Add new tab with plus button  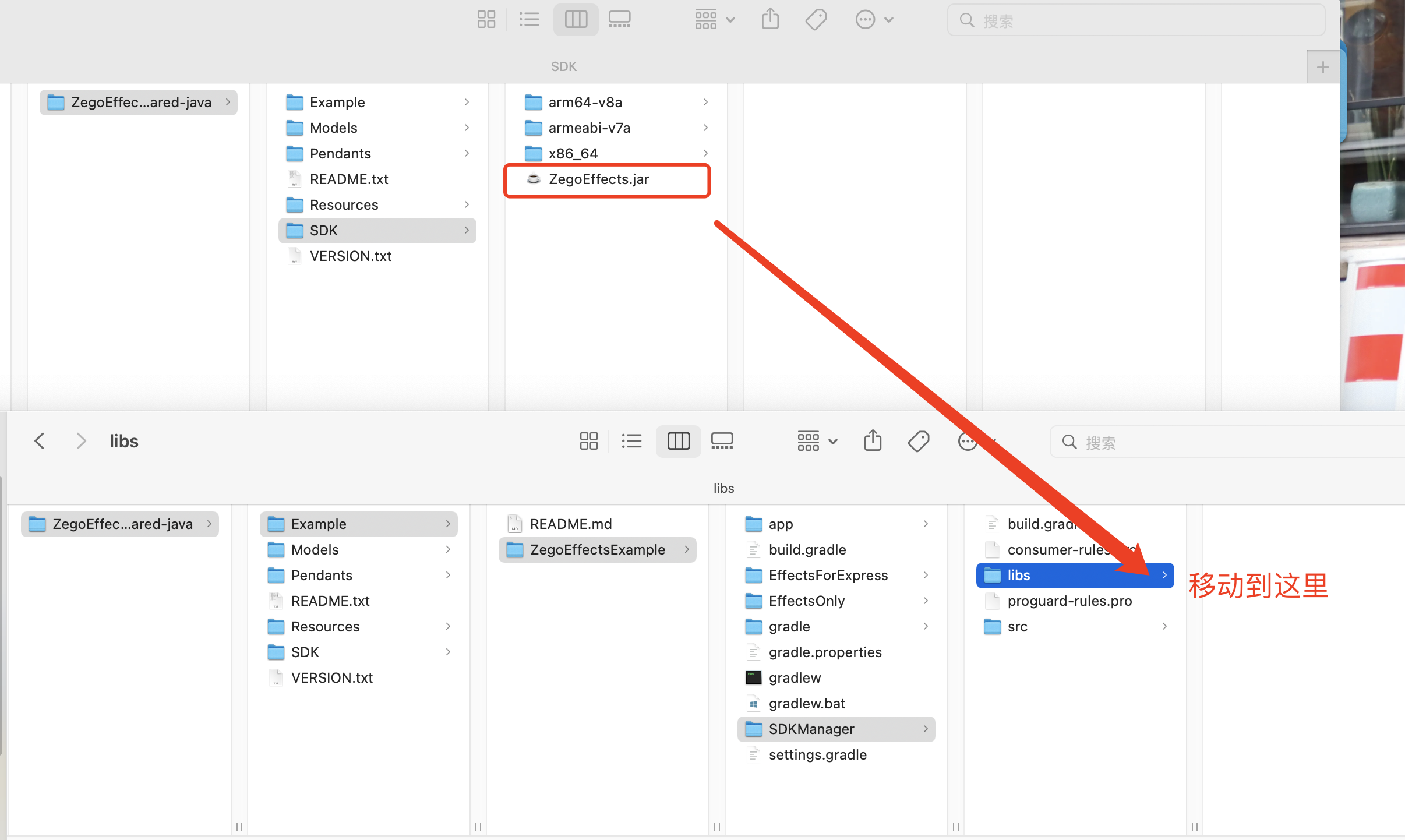click(1323, 67)
